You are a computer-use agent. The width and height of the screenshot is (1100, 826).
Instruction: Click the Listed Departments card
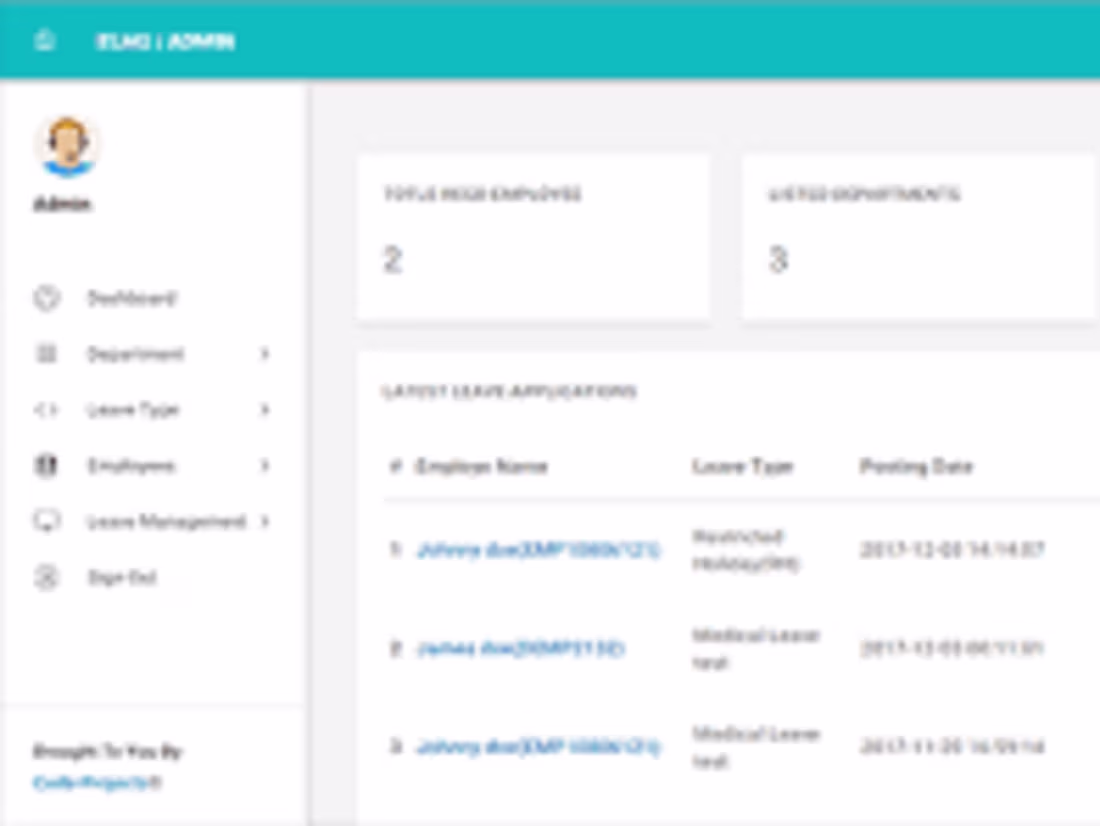click(920, 237)
